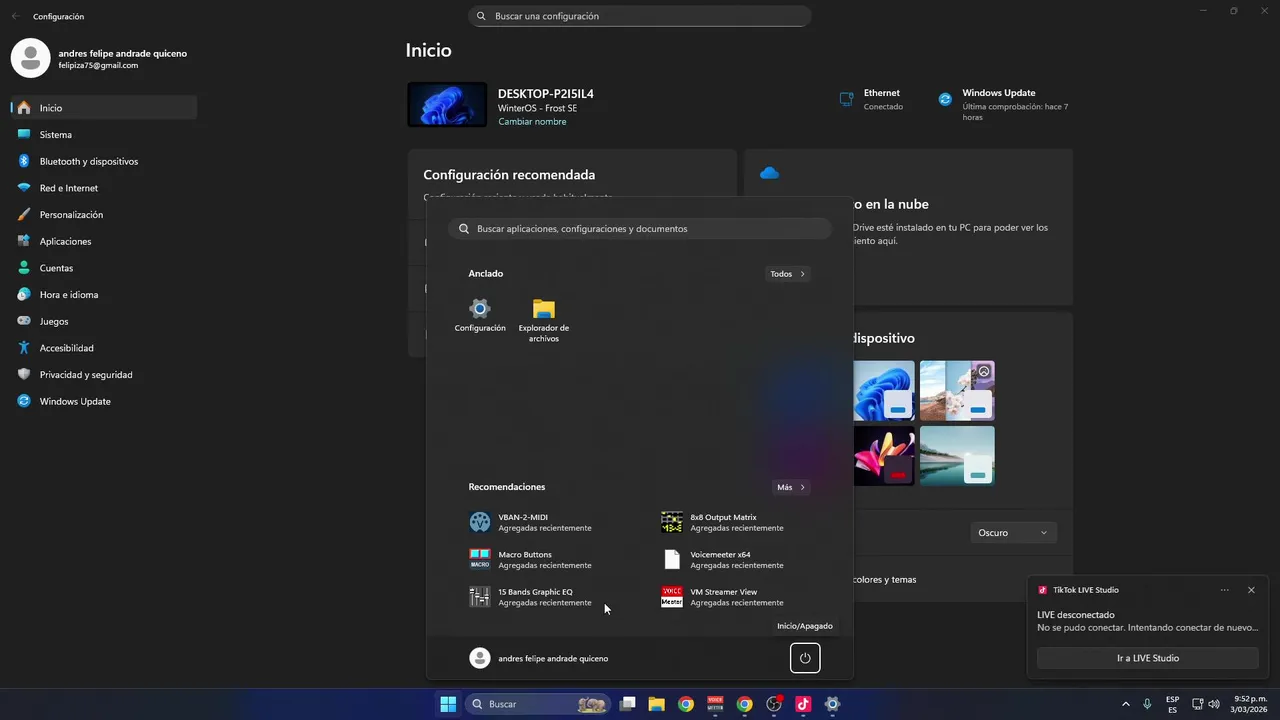Open Personalización settings
The height and width of the screenshot is (720, 1280).
click(x=104, y=214)
